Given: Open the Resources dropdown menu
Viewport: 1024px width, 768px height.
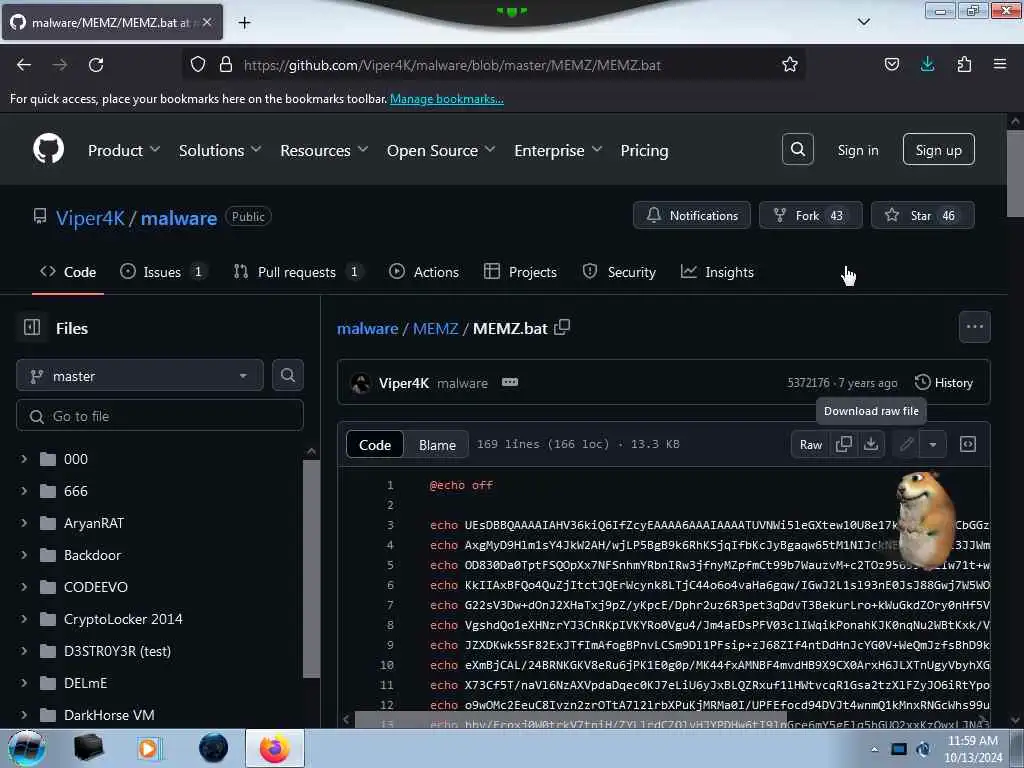Looking at the screenshot, I should 324,150.
